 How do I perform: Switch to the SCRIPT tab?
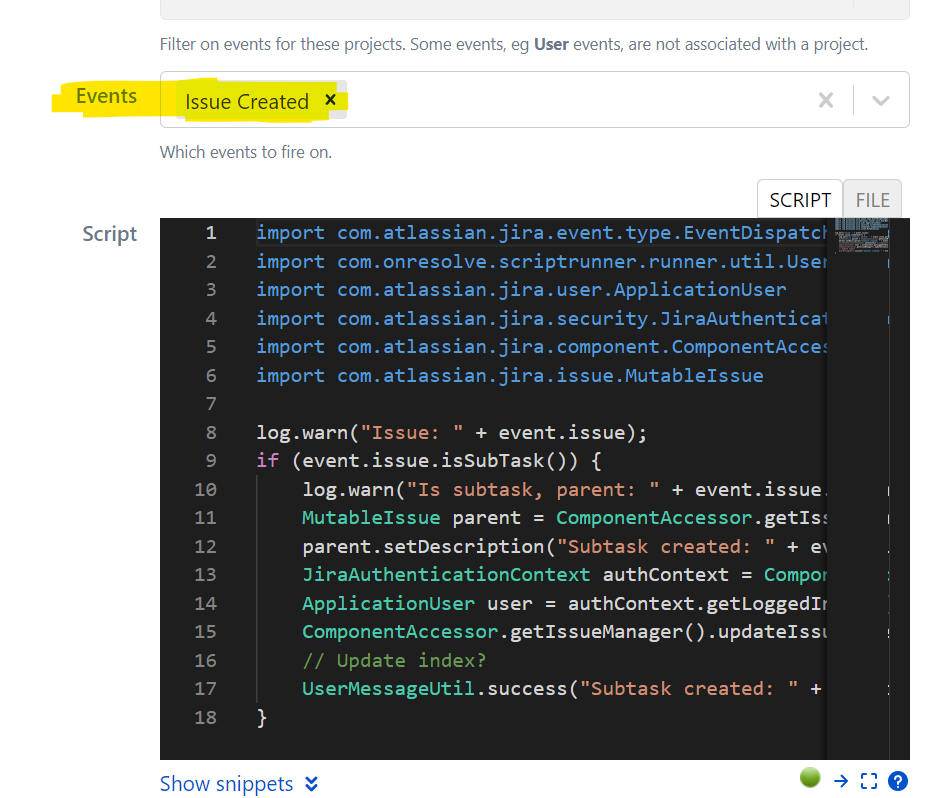pos(799,200)
